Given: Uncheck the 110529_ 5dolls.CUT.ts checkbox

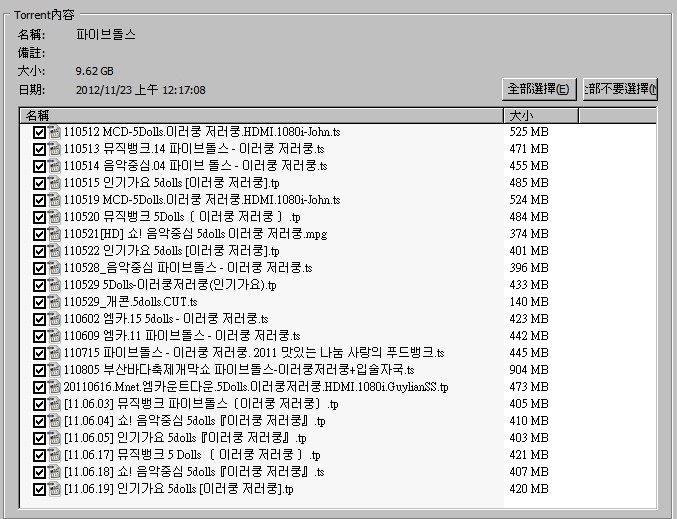Looking at the screenshot, I should tap(39, 302).
